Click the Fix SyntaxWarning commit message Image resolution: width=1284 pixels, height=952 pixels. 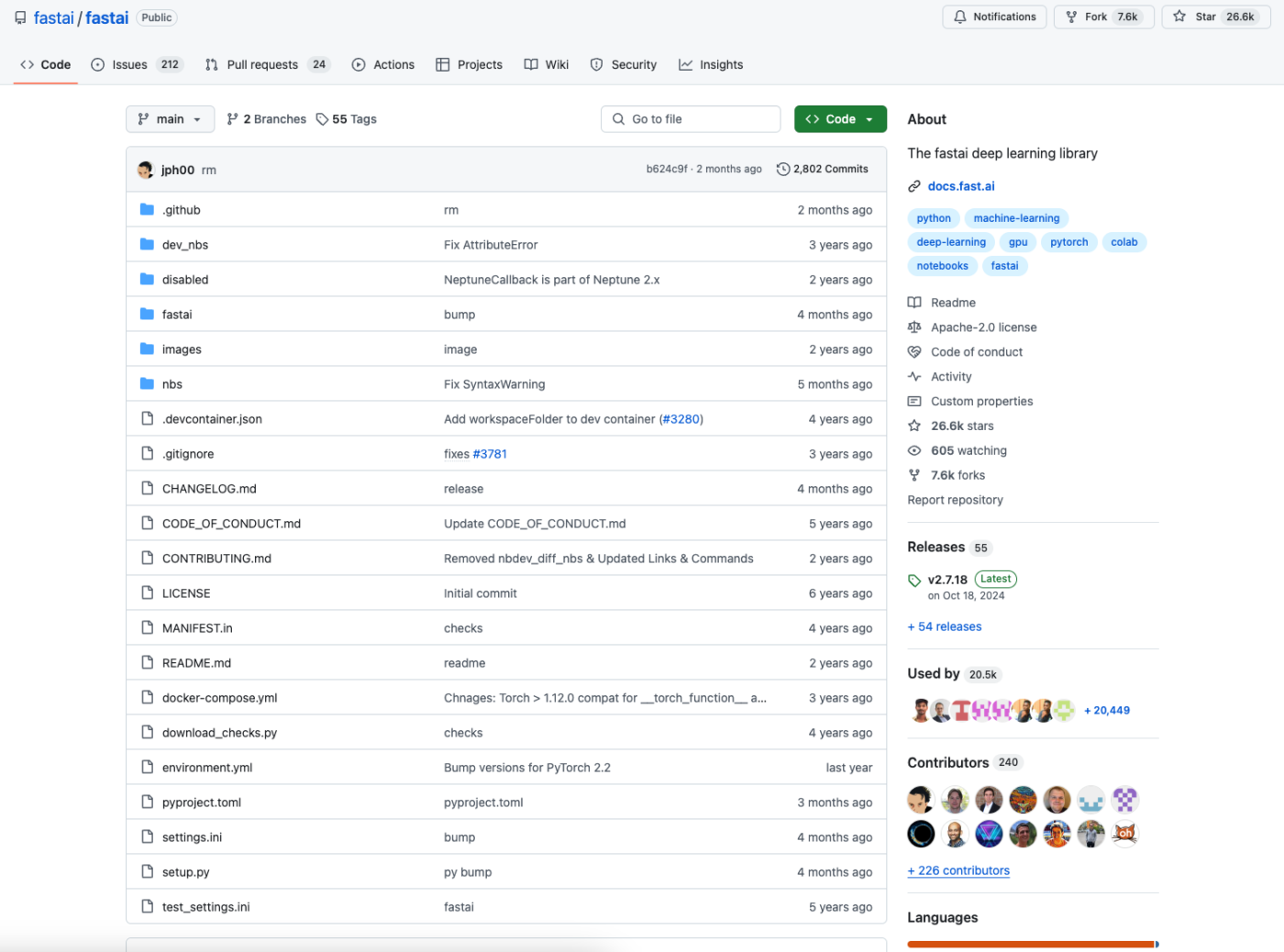494,384
